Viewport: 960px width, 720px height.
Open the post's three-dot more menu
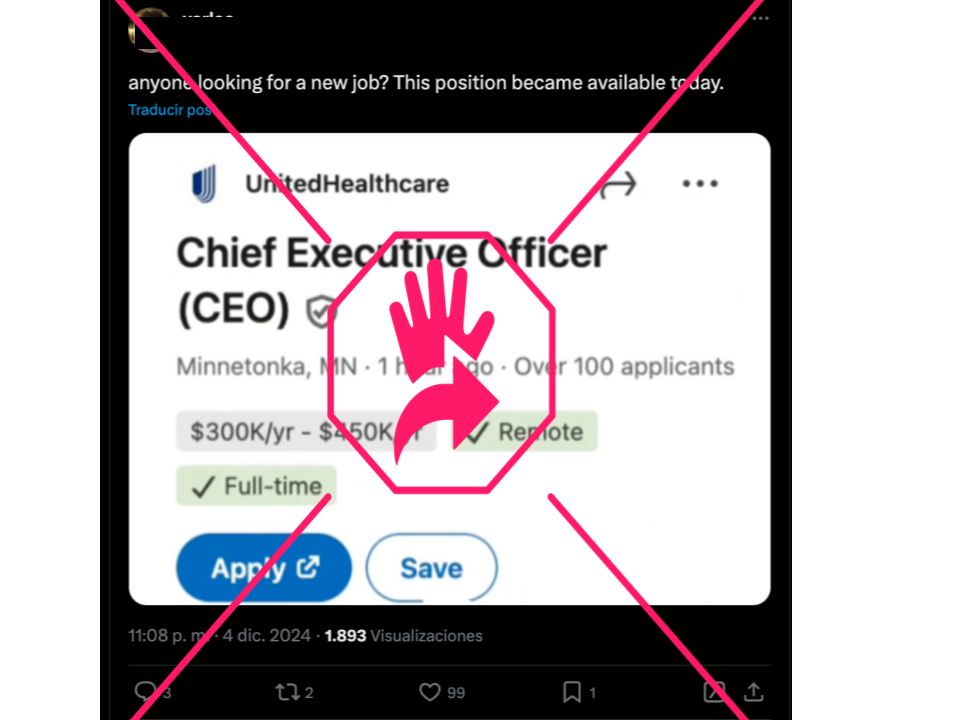(762, 17)
